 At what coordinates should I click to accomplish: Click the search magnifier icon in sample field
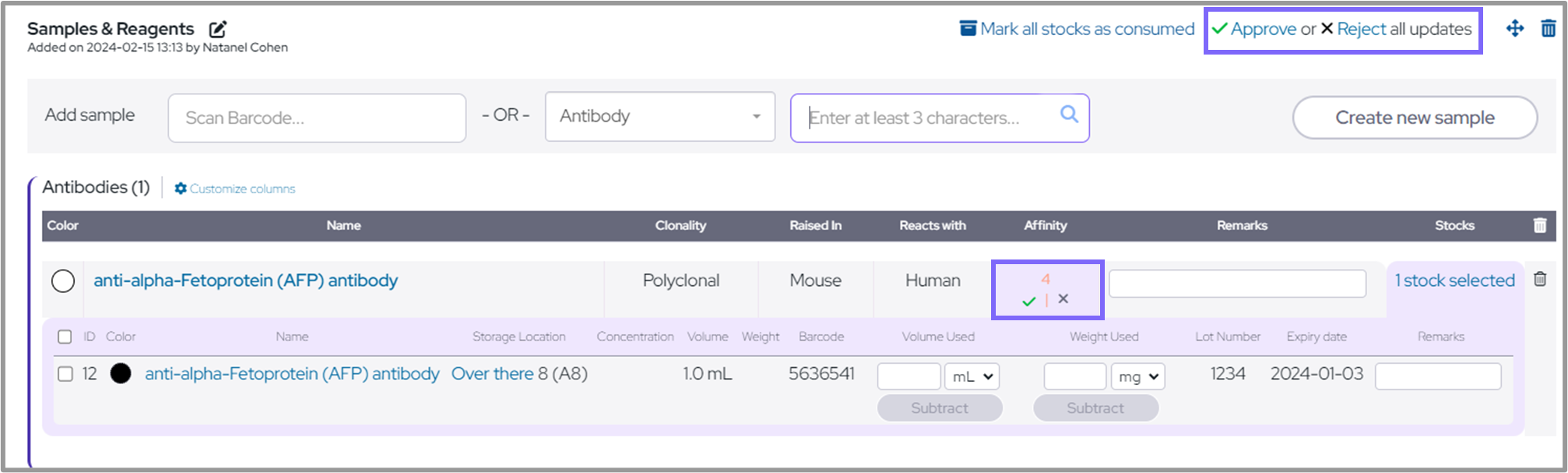[x=1069, y=115]
